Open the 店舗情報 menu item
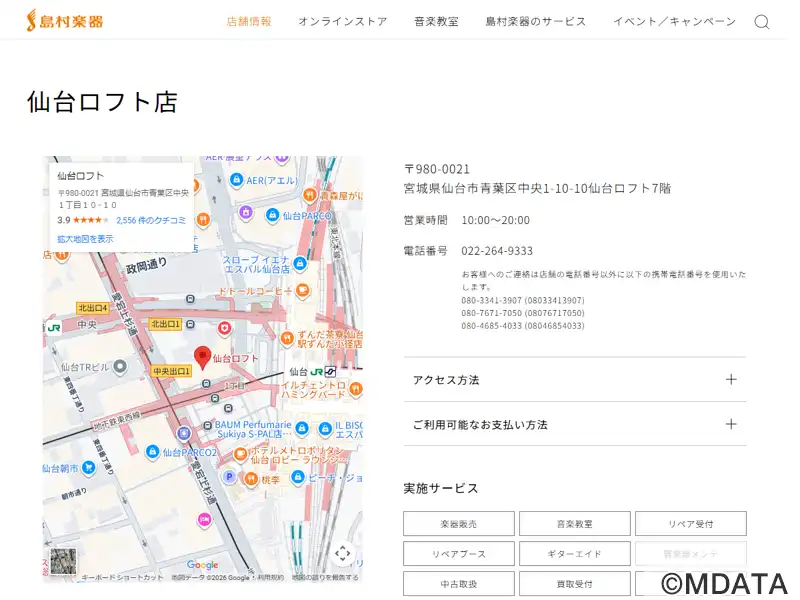The image size is (800, 600). 249,21
